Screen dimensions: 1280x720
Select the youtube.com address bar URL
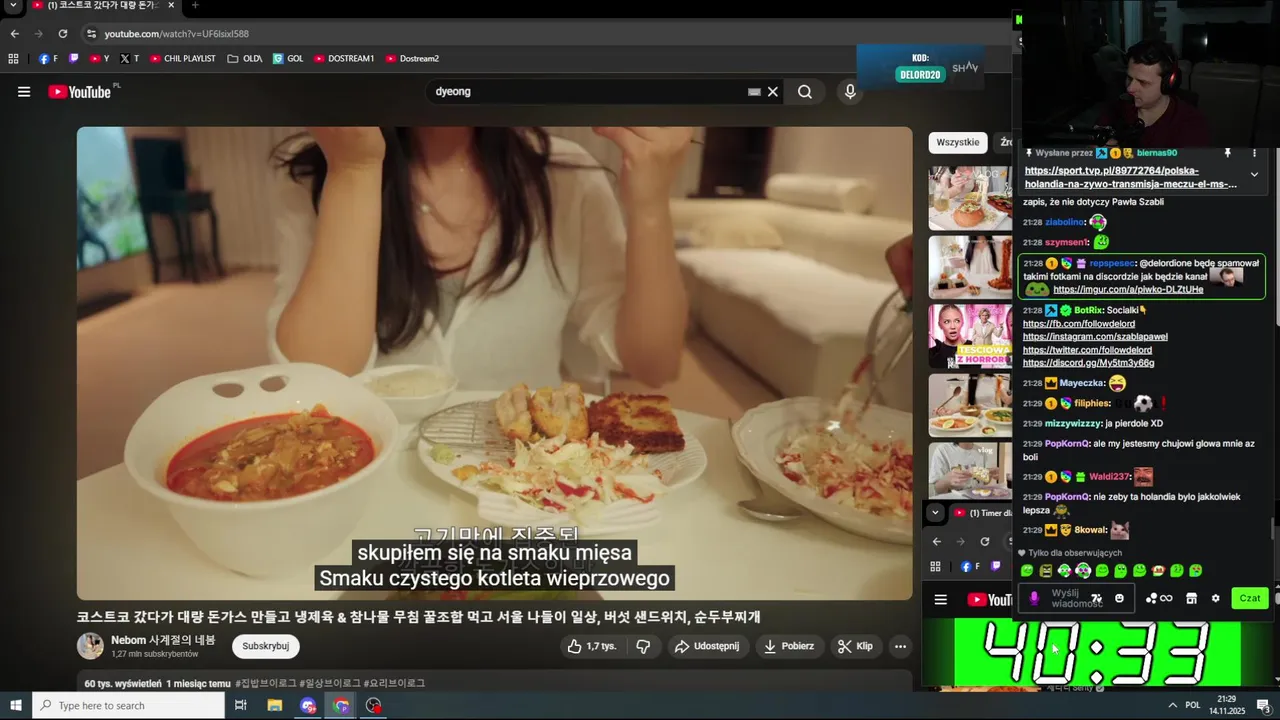(177, 34)
